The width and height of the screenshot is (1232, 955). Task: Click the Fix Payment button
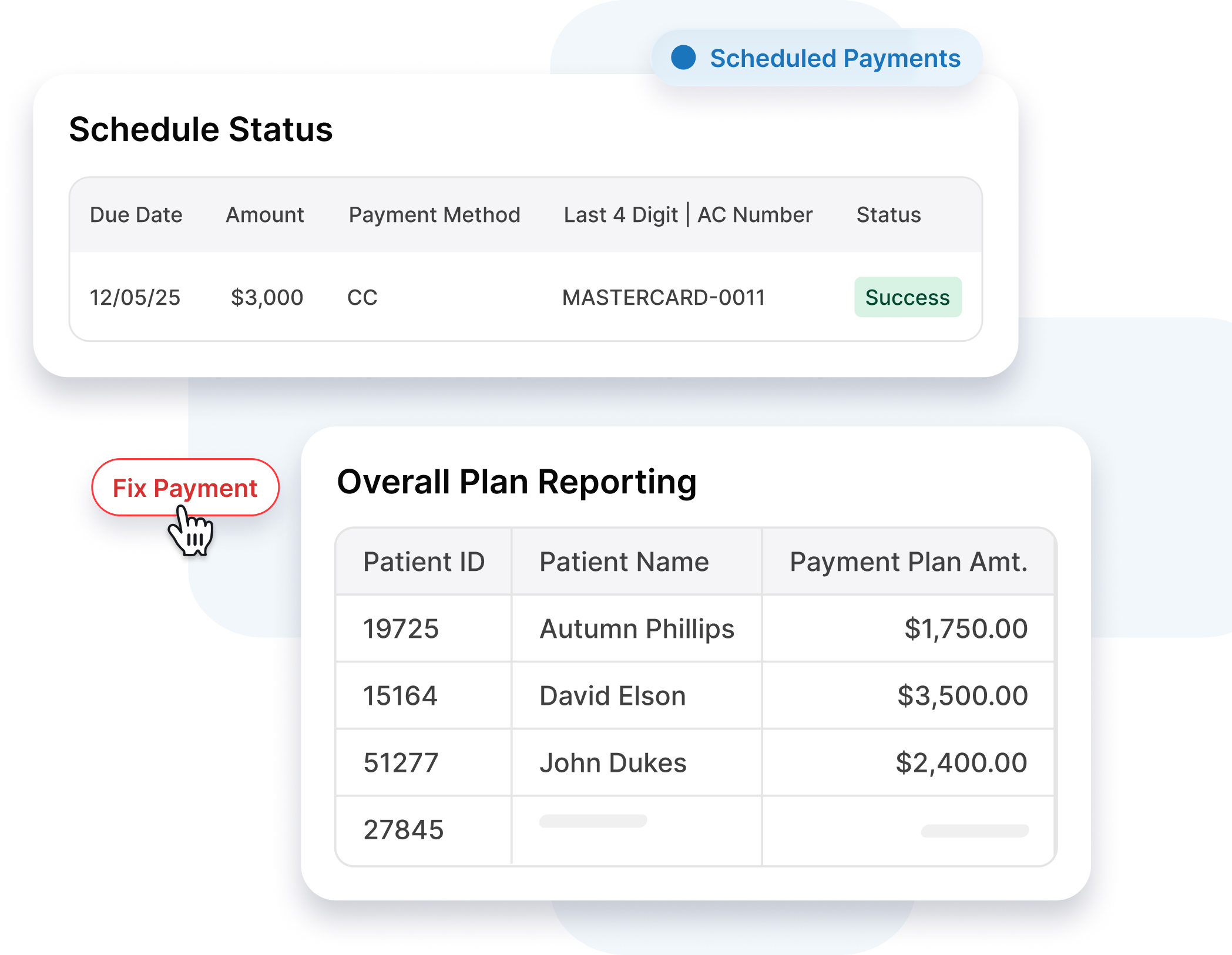(184, 487)
